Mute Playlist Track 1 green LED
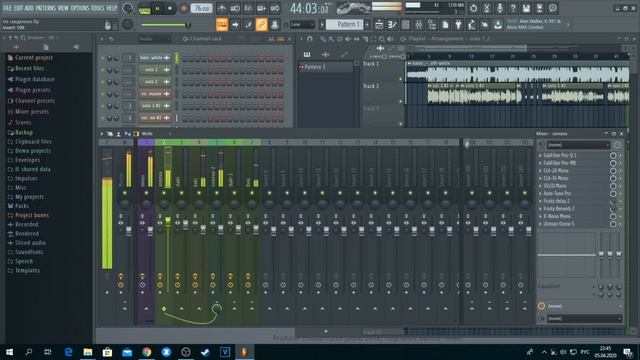 pos(400,79)
